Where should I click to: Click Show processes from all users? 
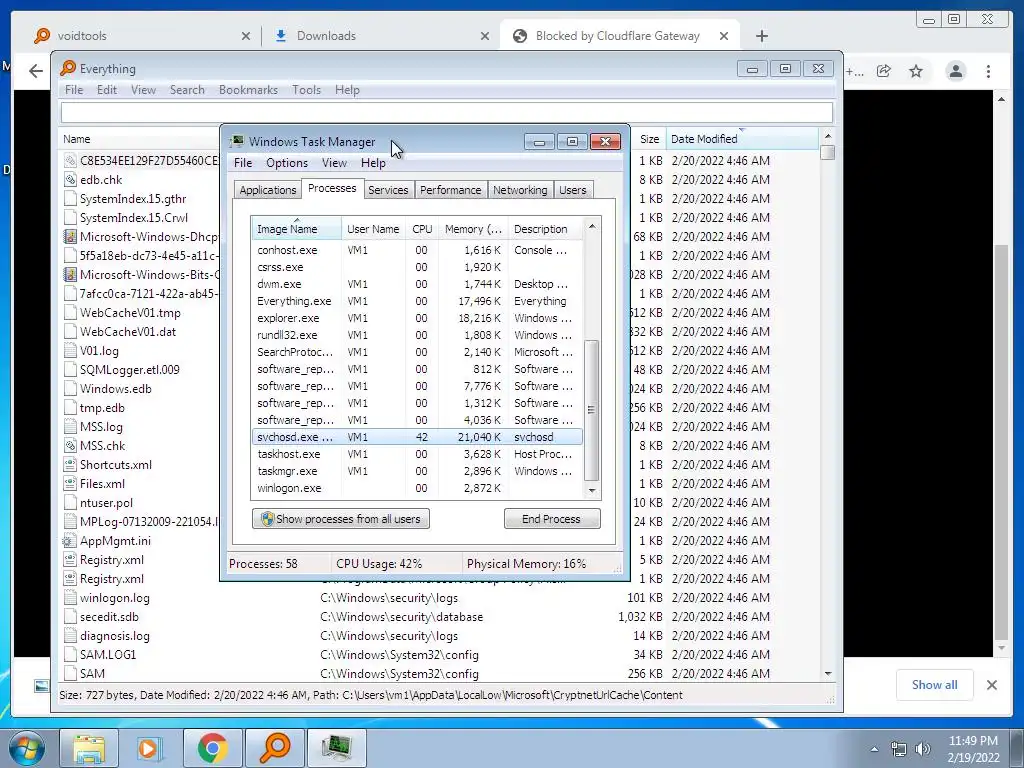(x=341, y=519)
